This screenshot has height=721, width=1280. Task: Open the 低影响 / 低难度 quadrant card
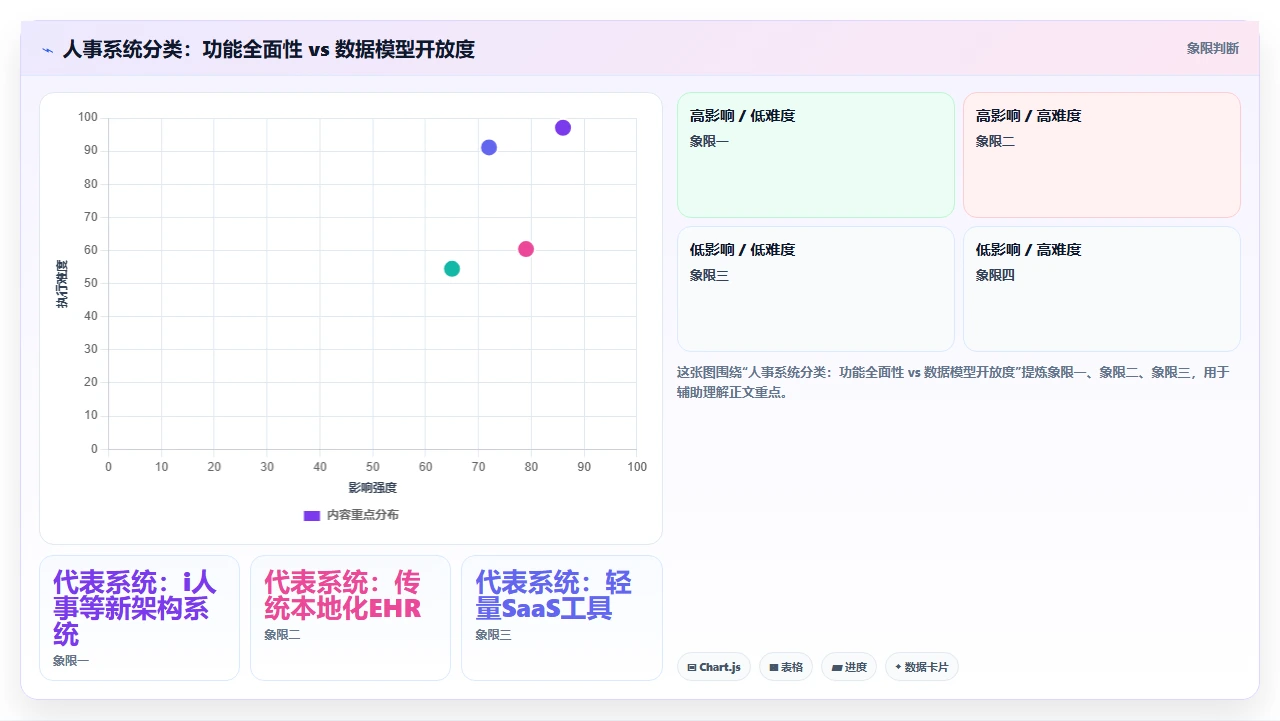click(816, 289)
